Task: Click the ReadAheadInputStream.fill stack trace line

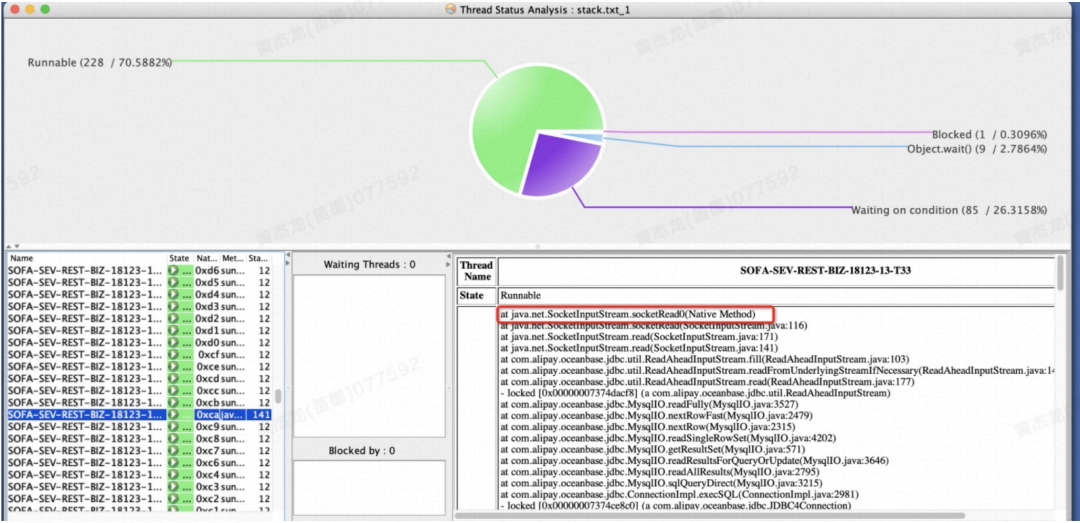Action: click(x=705, y=359)
